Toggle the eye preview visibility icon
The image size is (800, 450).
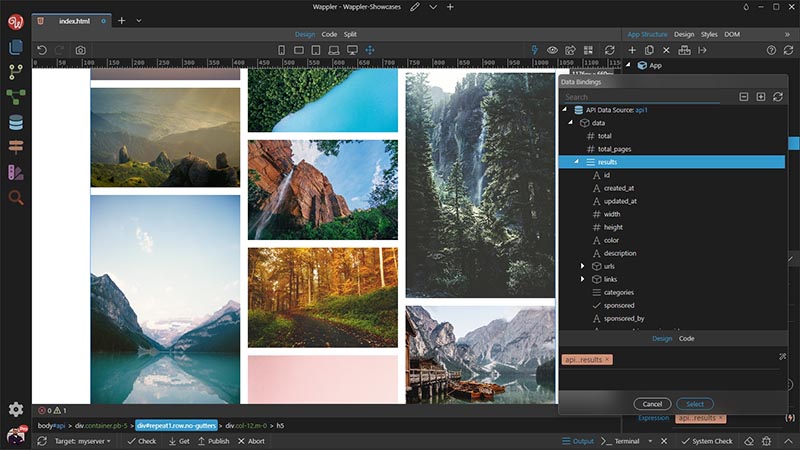pyautogui.click(x=552, y=50)
